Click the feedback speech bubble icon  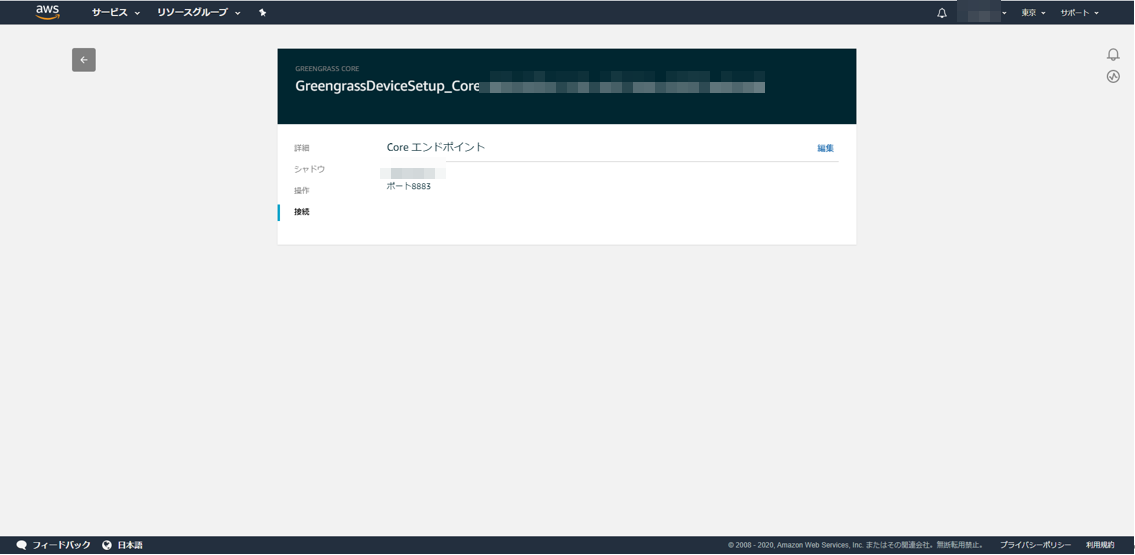tap(22, 545)
